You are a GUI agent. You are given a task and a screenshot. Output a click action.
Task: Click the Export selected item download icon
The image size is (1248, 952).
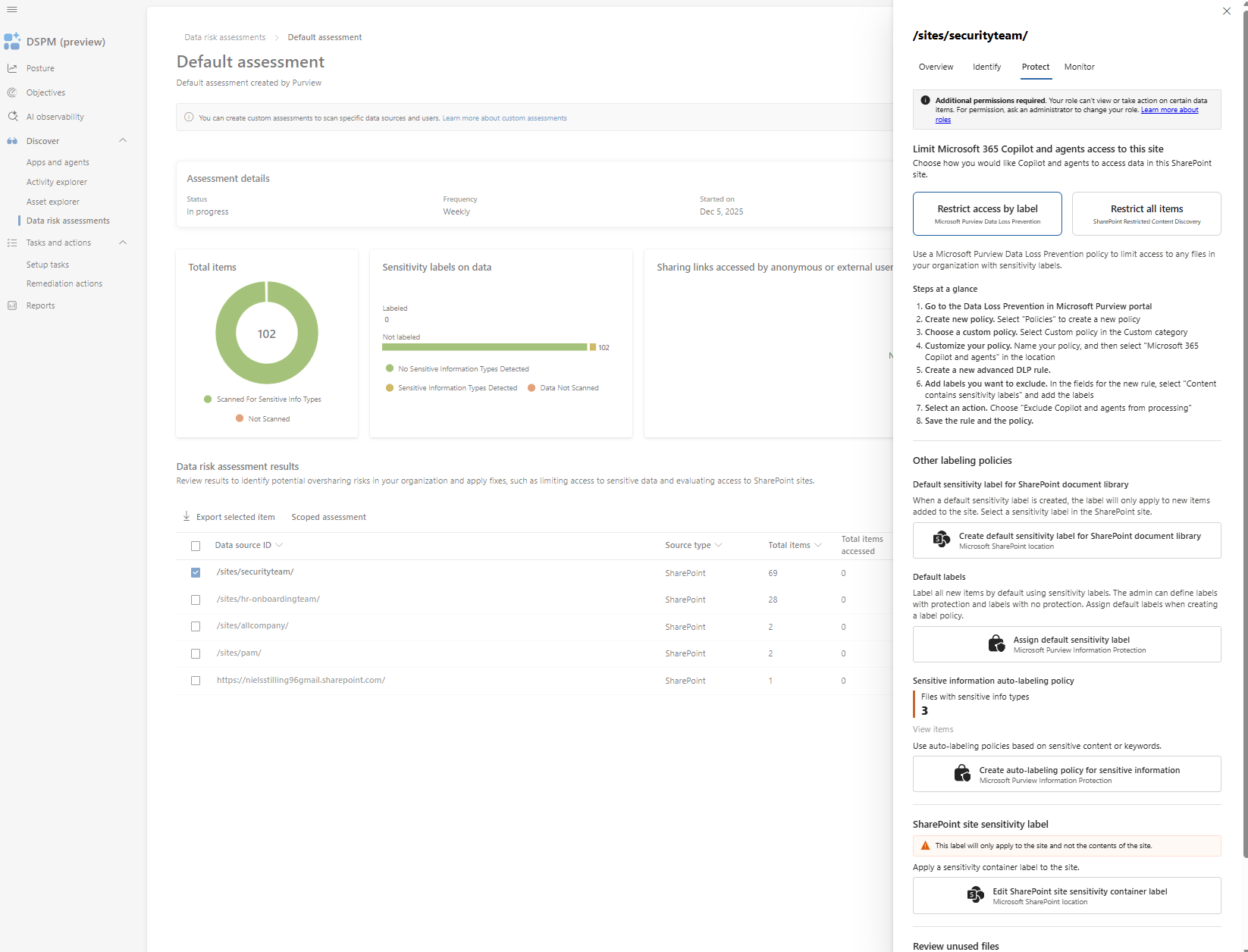pos(187,516)
